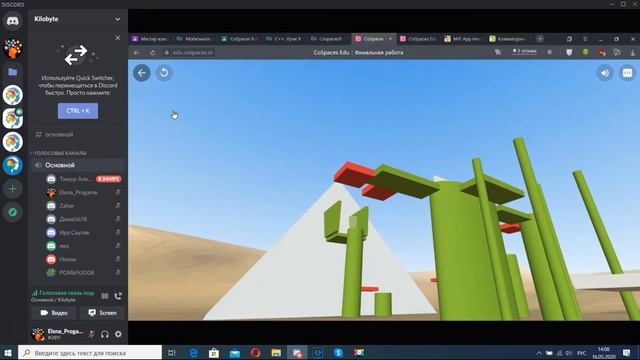Image resolution: width=640 pixels, height=360 pixels.
Task: Open Microsoft Edge from the taskbar
Action: (x=193, y=353)
